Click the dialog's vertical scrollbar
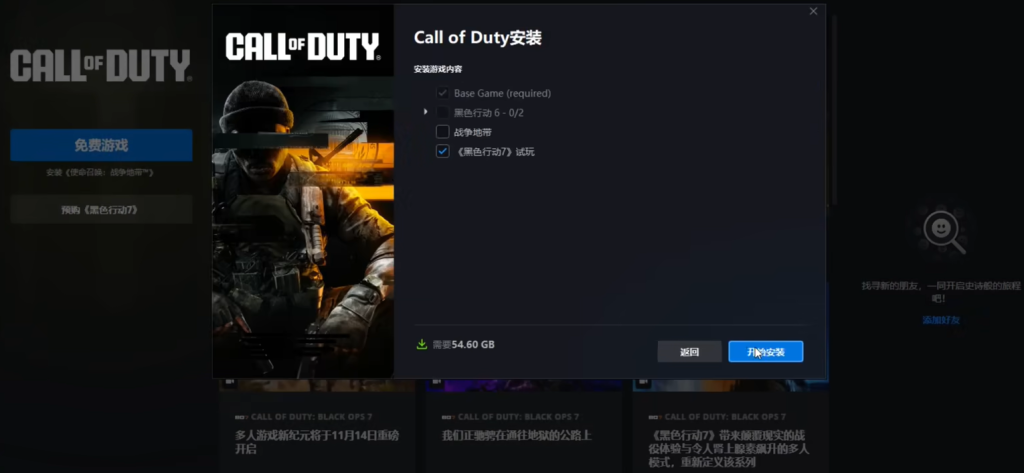 point(829,110)
